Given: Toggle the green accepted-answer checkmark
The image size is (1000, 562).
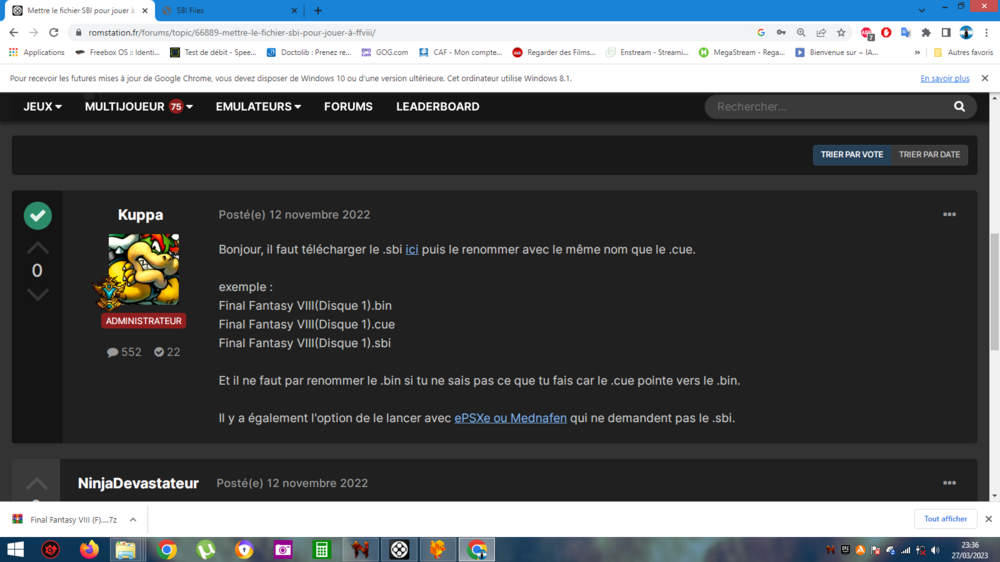Looking at the screenshot, I should click(x=37, y=215).
